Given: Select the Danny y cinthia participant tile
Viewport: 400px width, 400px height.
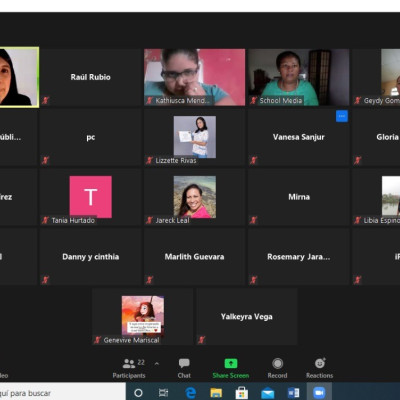Looking at the screenshot, I should pyautogui.click(x=91, y=257).
